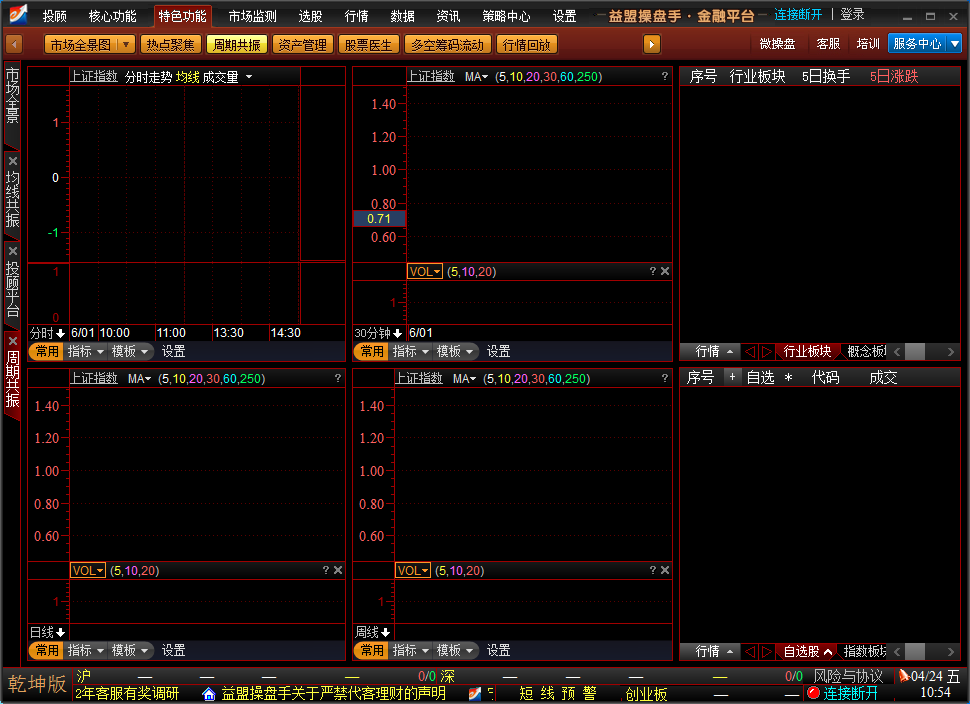Viewport: 970px width, 704px height.
Task: Toggle 均线 overlay in 分时走势 header
Action: click(x=187, y=77)
